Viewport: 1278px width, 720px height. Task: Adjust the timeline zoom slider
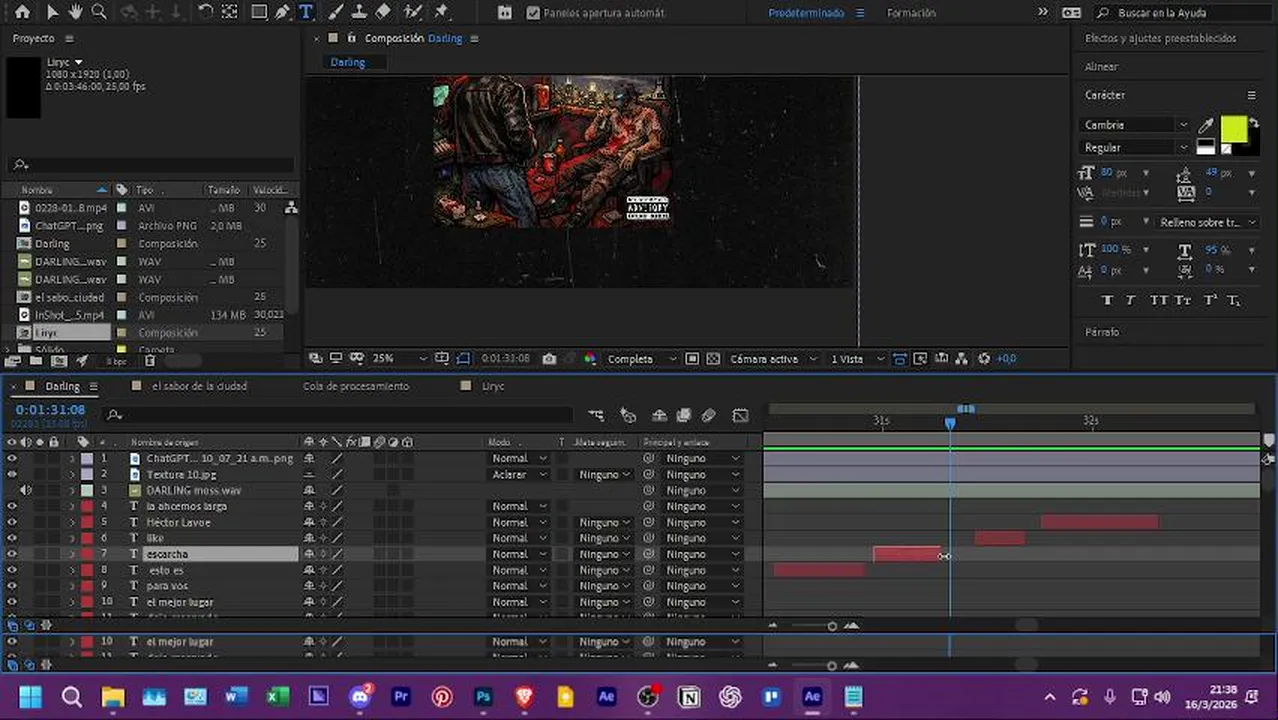(x=832, y=626)
